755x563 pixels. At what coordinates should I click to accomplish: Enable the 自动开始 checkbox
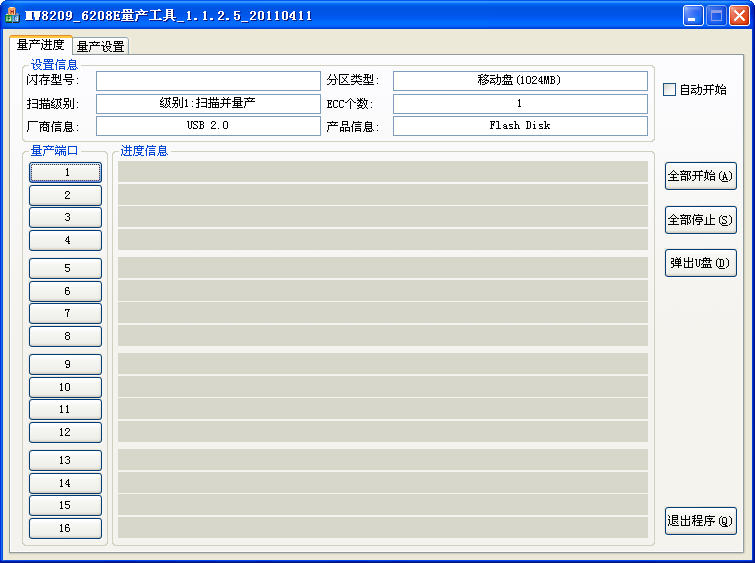click(670, 90)
